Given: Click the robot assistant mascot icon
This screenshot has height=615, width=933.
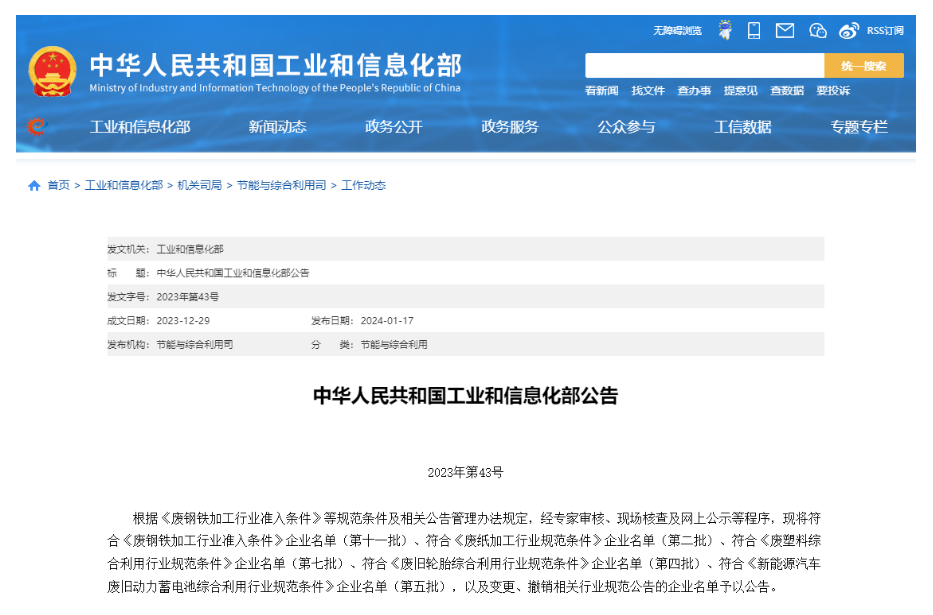Looking at the screenshot, I should [x=725, y=31].
